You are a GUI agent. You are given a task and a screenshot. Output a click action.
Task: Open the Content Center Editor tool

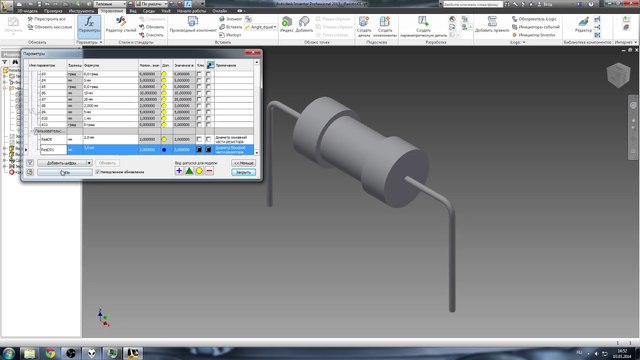point(583,24)
